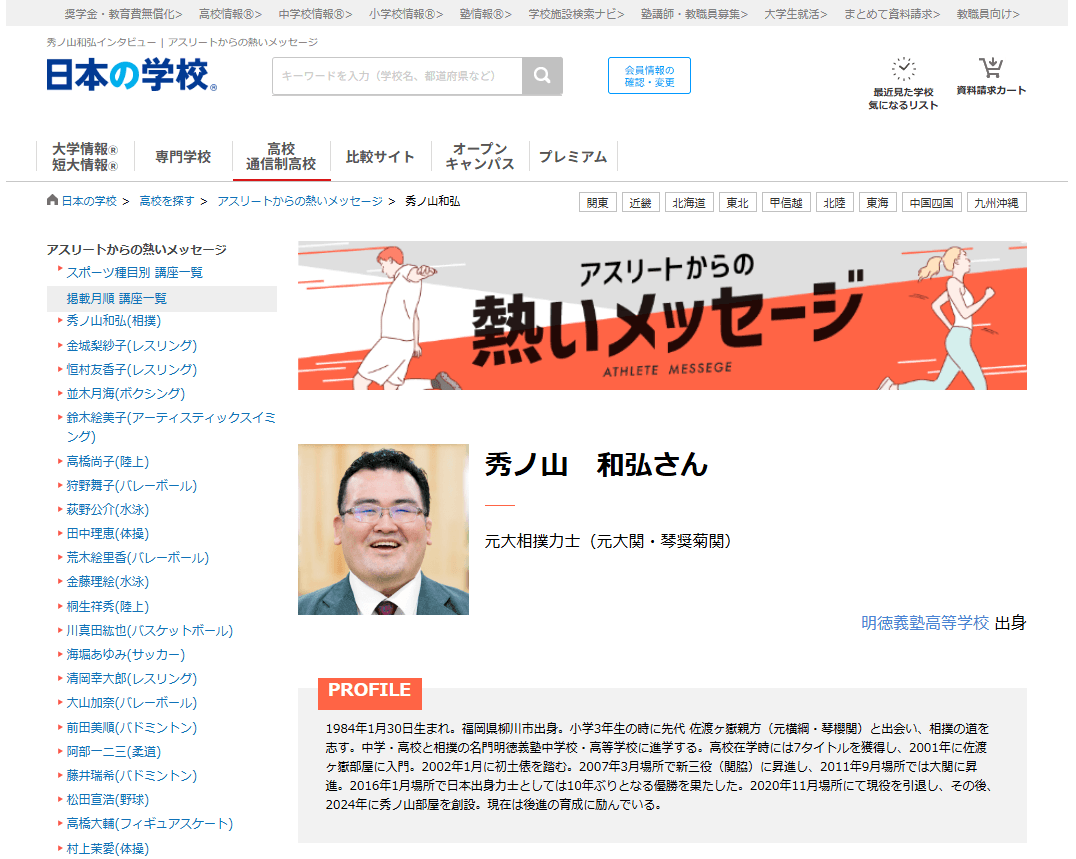Open 松田宣浩(野球) sidebar link
The height and width of the screenshot is (859, 1076).
coord(108,799)
